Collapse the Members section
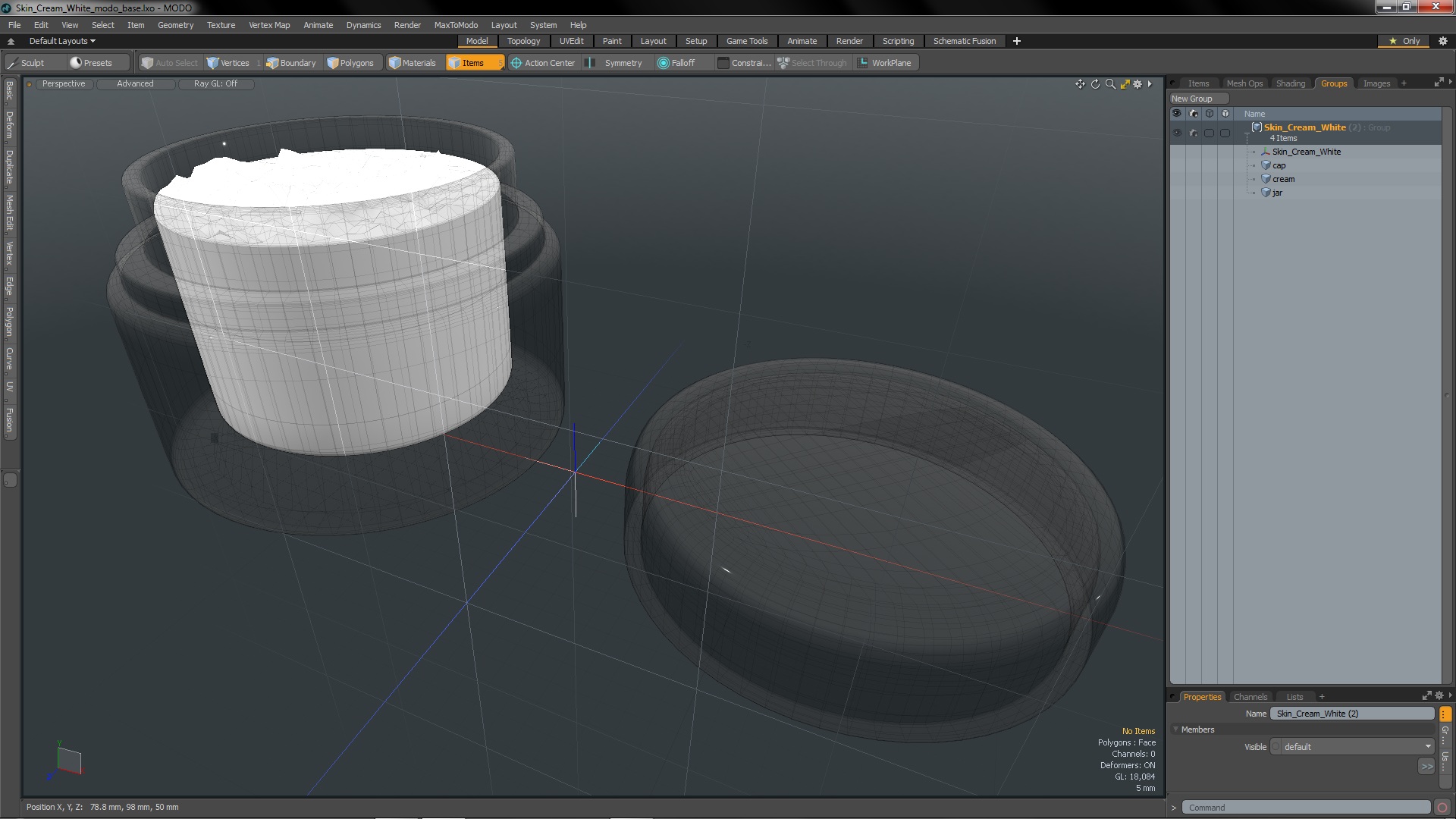This screenshot has width=1456, height=819. 1175,730
